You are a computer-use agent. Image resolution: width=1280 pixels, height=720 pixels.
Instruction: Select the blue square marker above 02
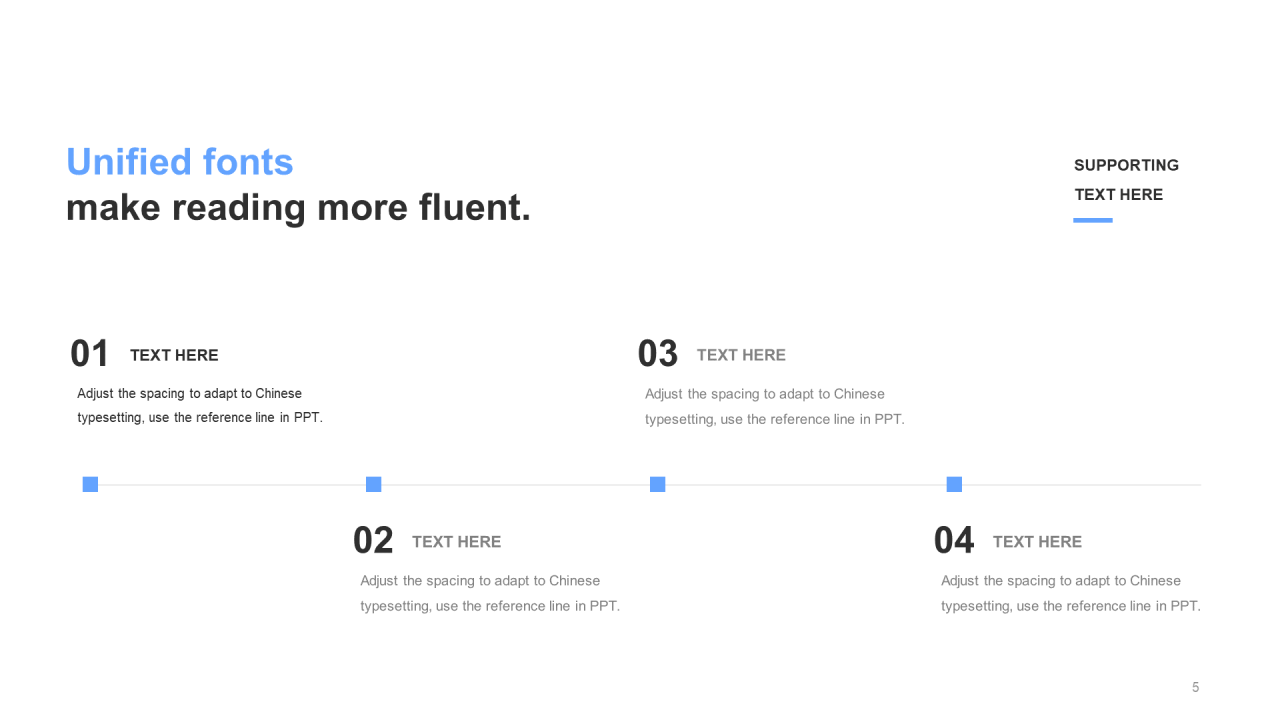pos(374,484)
